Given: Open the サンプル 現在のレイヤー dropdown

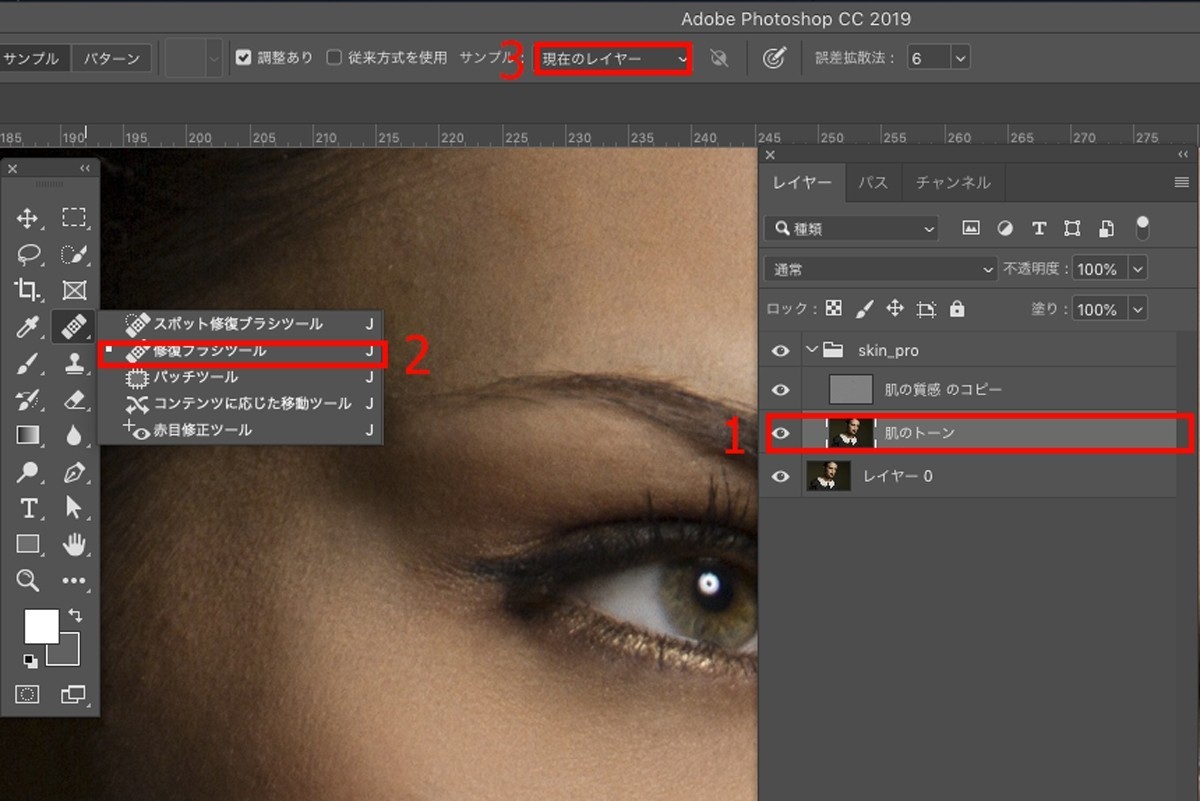Looking at the screenshot, I should tap(612, 57).
